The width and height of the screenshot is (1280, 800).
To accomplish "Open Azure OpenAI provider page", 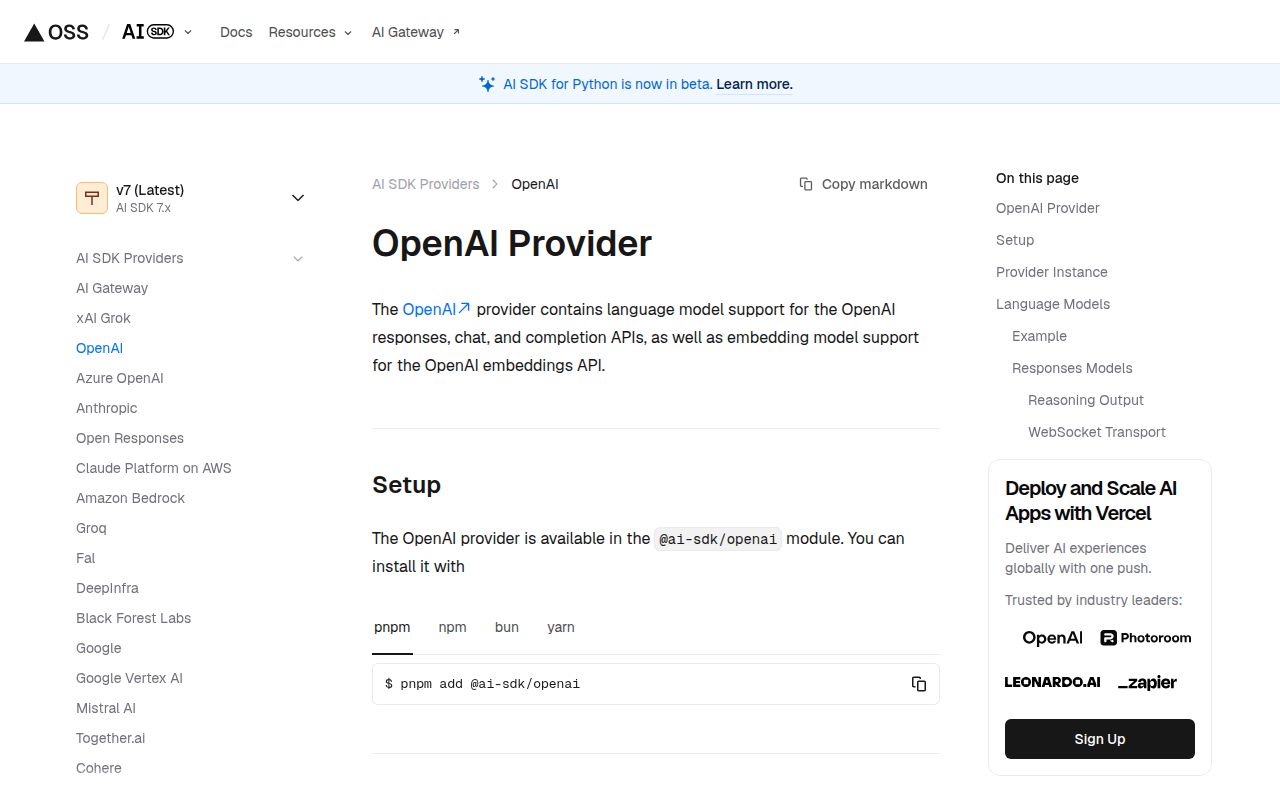I will coord(119,378).
